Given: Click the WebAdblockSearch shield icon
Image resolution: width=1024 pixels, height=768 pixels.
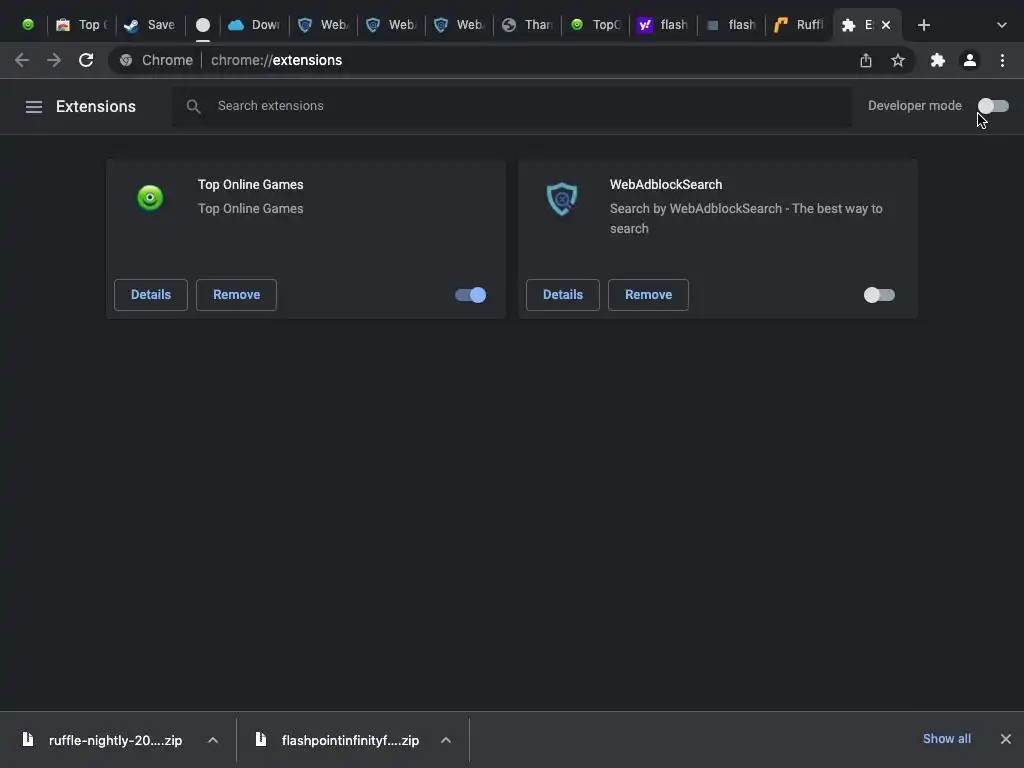Looking at the screenshot, I should tap(562, 199).
